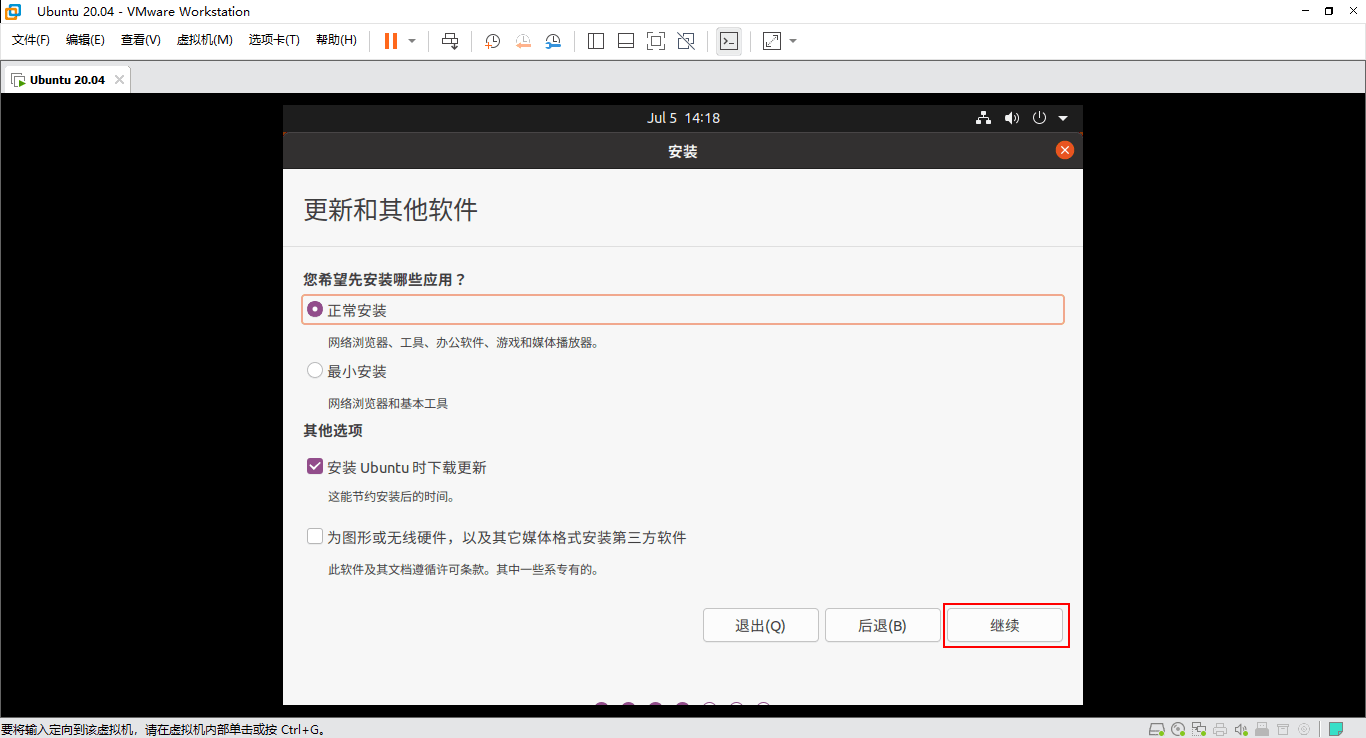Screen dimensions: 1366x738
Task: Close the installer with the orange X
Action: [x=1065, y=150]
